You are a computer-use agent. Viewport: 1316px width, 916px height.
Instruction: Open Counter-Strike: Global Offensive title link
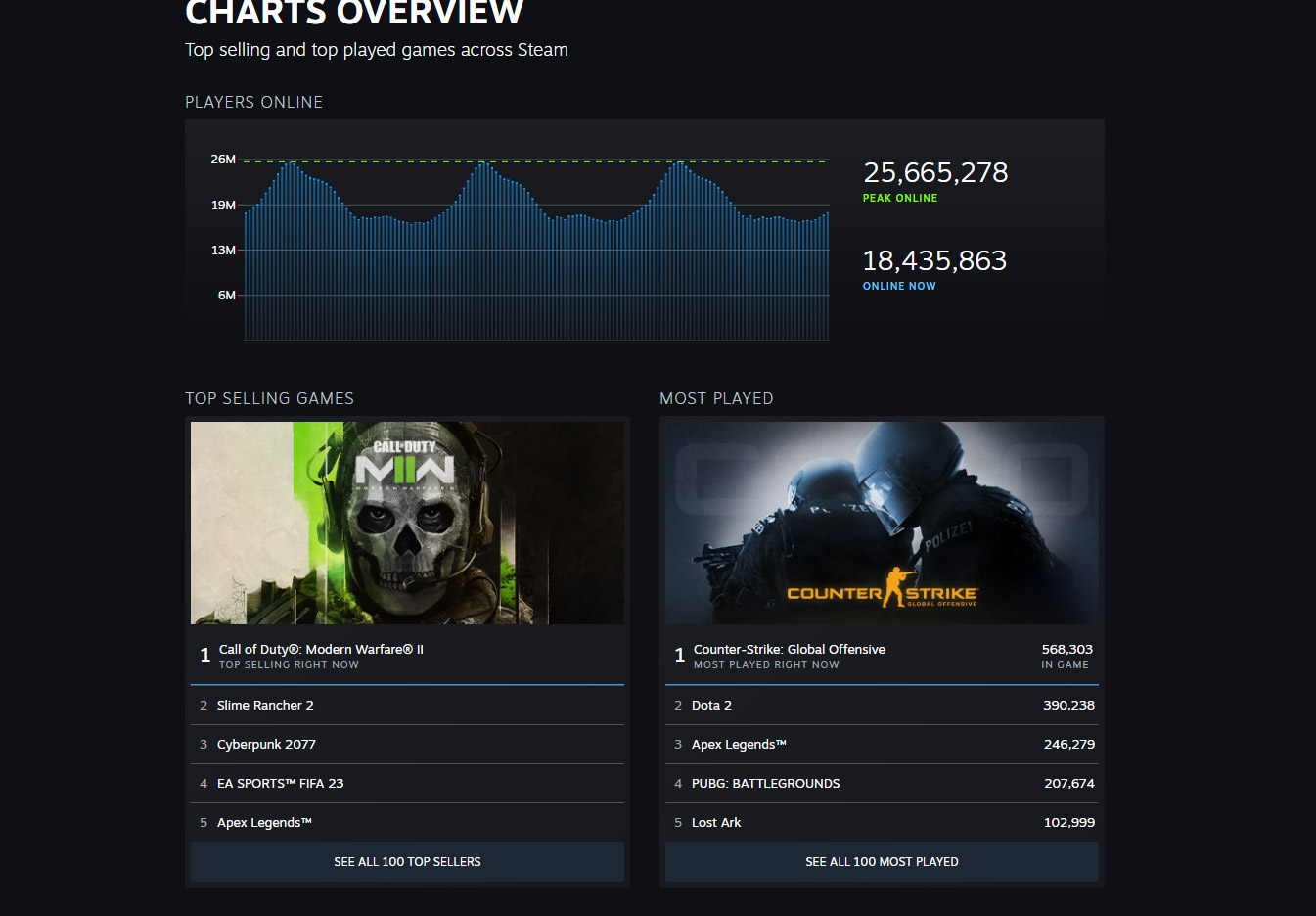point(789,650)
